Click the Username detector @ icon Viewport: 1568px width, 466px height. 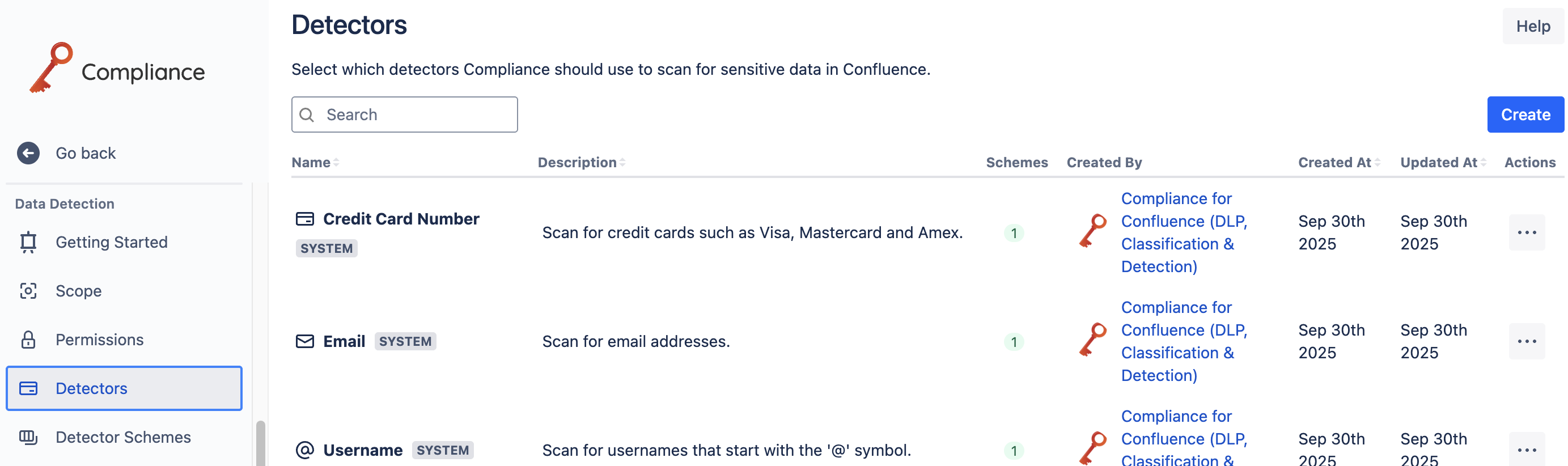pos(304,450)
